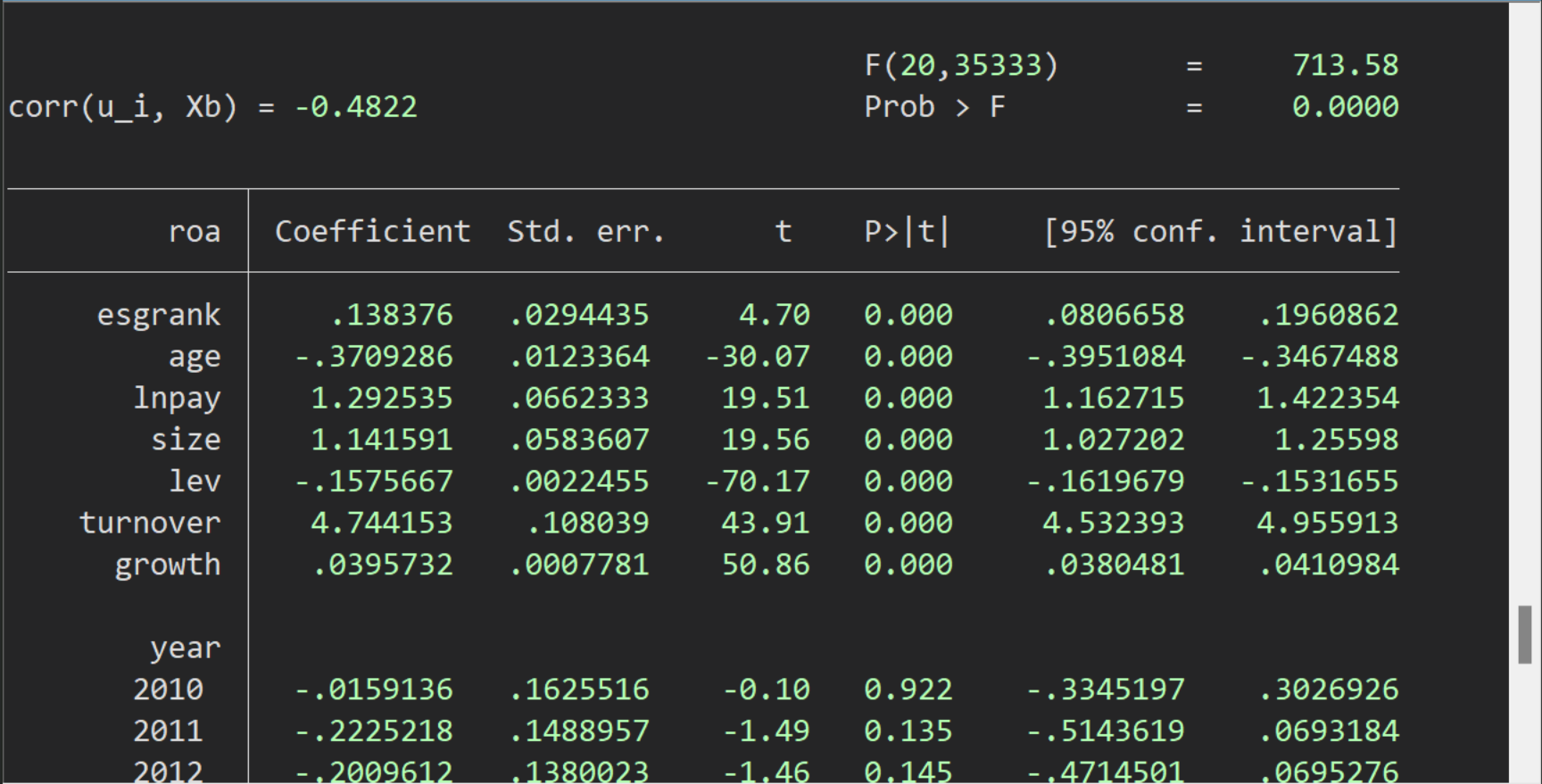Click the growth variable row label
The width and height of the screenshot is (1542, 784).
(x=168, y=565)
